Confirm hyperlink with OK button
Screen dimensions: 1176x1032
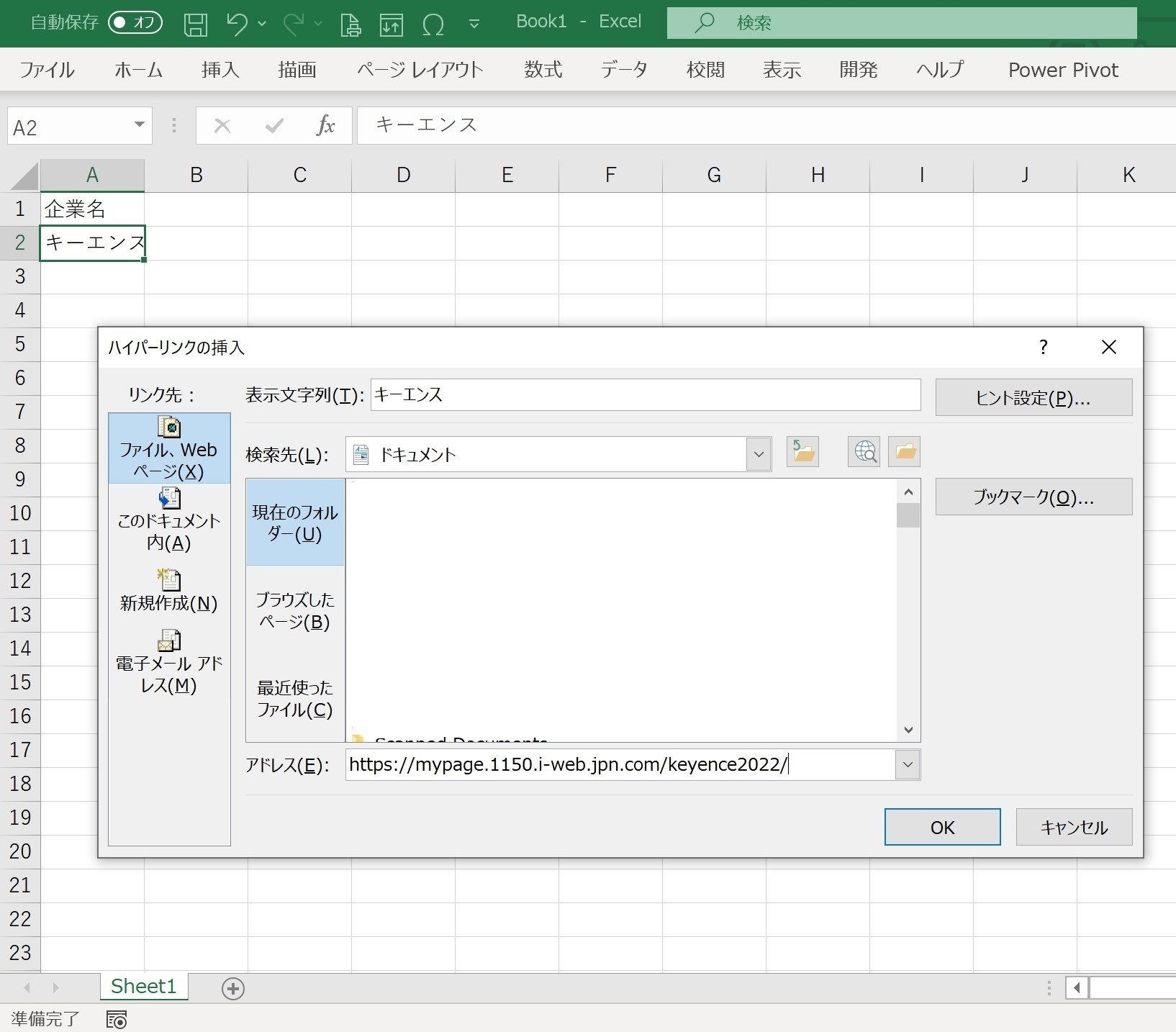[x=942, y=827]
